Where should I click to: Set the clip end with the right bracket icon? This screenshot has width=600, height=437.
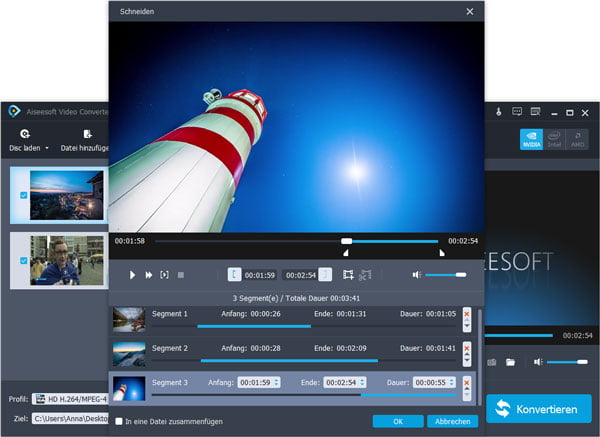click(325, 274)
